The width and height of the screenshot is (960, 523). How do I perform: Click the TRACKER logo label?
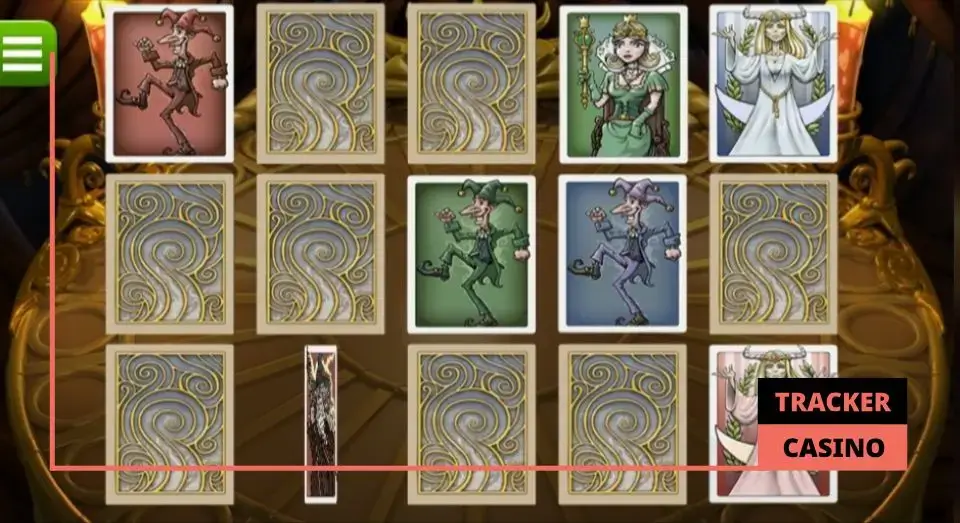(x=833, y=402)
